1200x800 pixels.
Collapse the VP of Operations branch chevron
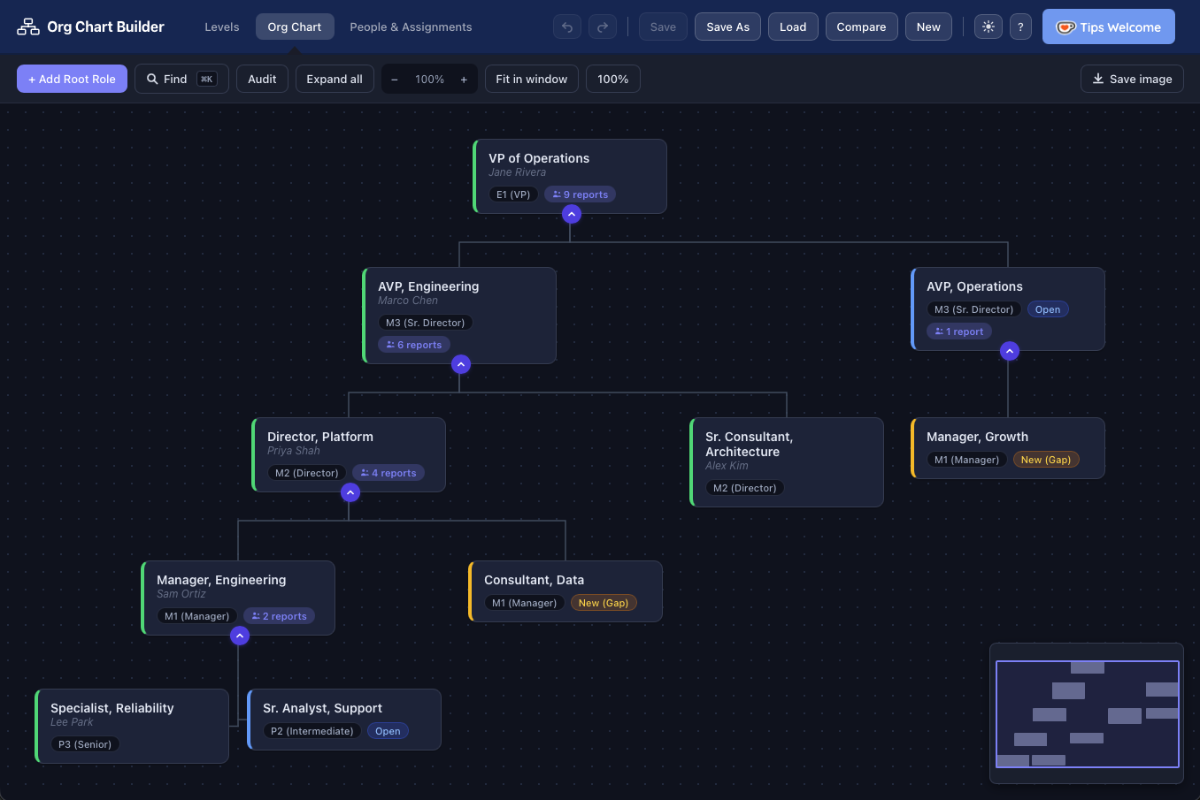pyautogui.click(x=571, y=213)
